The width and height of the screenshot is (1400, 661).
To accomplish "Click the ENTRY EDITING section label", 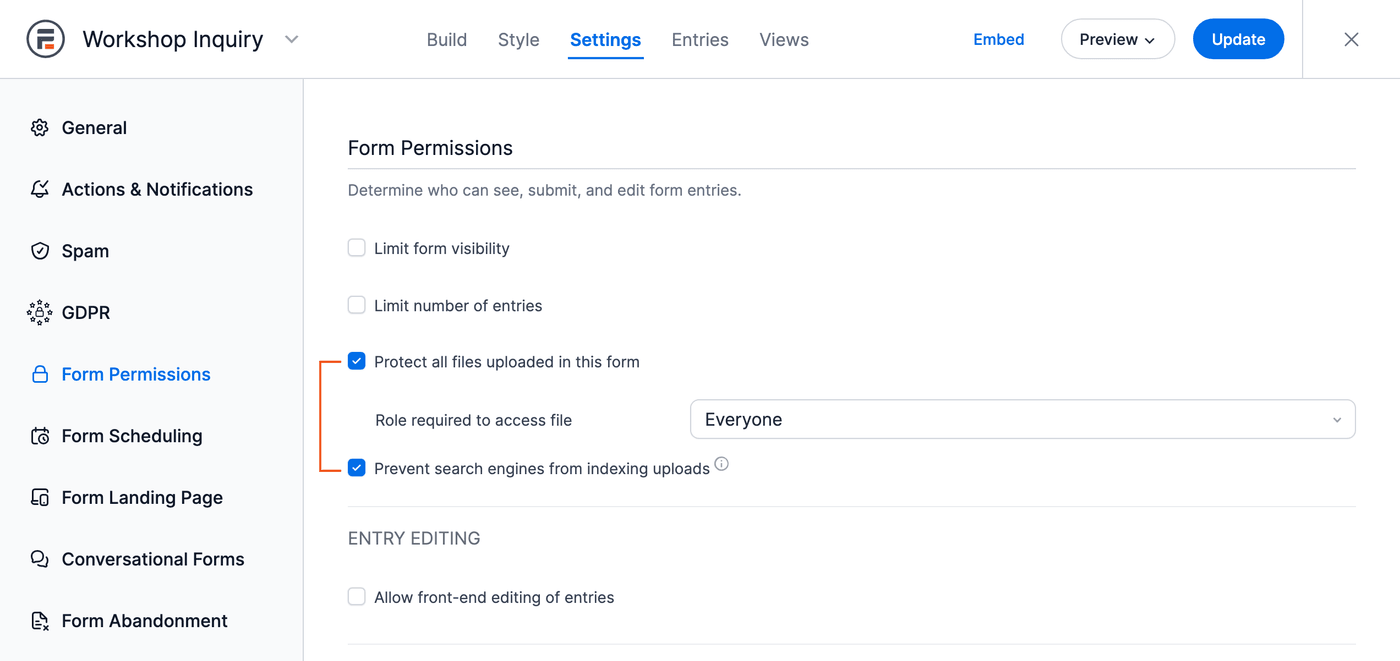I will tap(414, 538).
